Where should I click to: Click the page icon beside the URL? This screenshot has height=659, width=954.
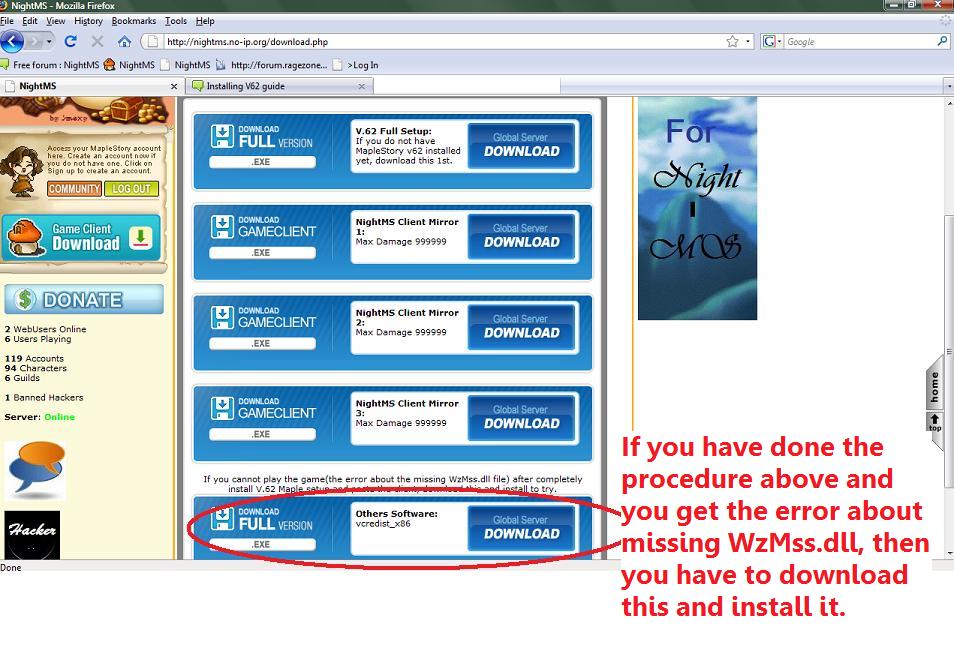click(x=153, y=41)
